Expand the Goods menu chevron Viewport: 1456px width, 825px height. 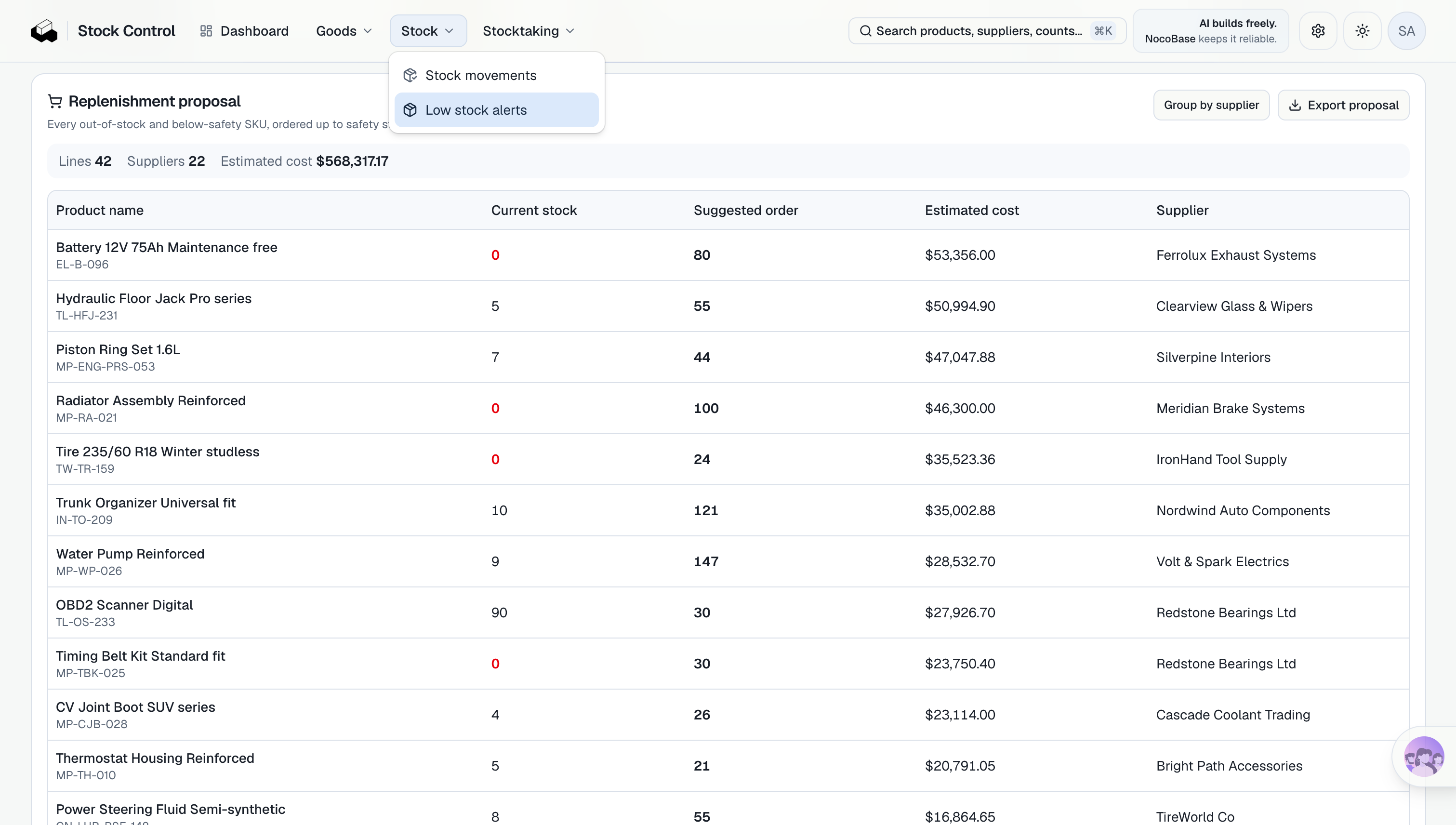coord(368,31)
